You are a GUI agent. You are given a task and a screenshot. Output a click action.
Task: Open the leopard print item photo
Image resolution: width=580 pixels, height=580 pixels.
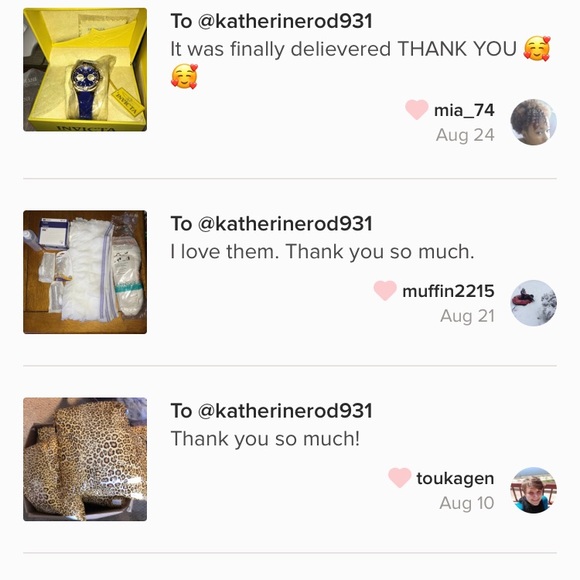tap(85, 459)
